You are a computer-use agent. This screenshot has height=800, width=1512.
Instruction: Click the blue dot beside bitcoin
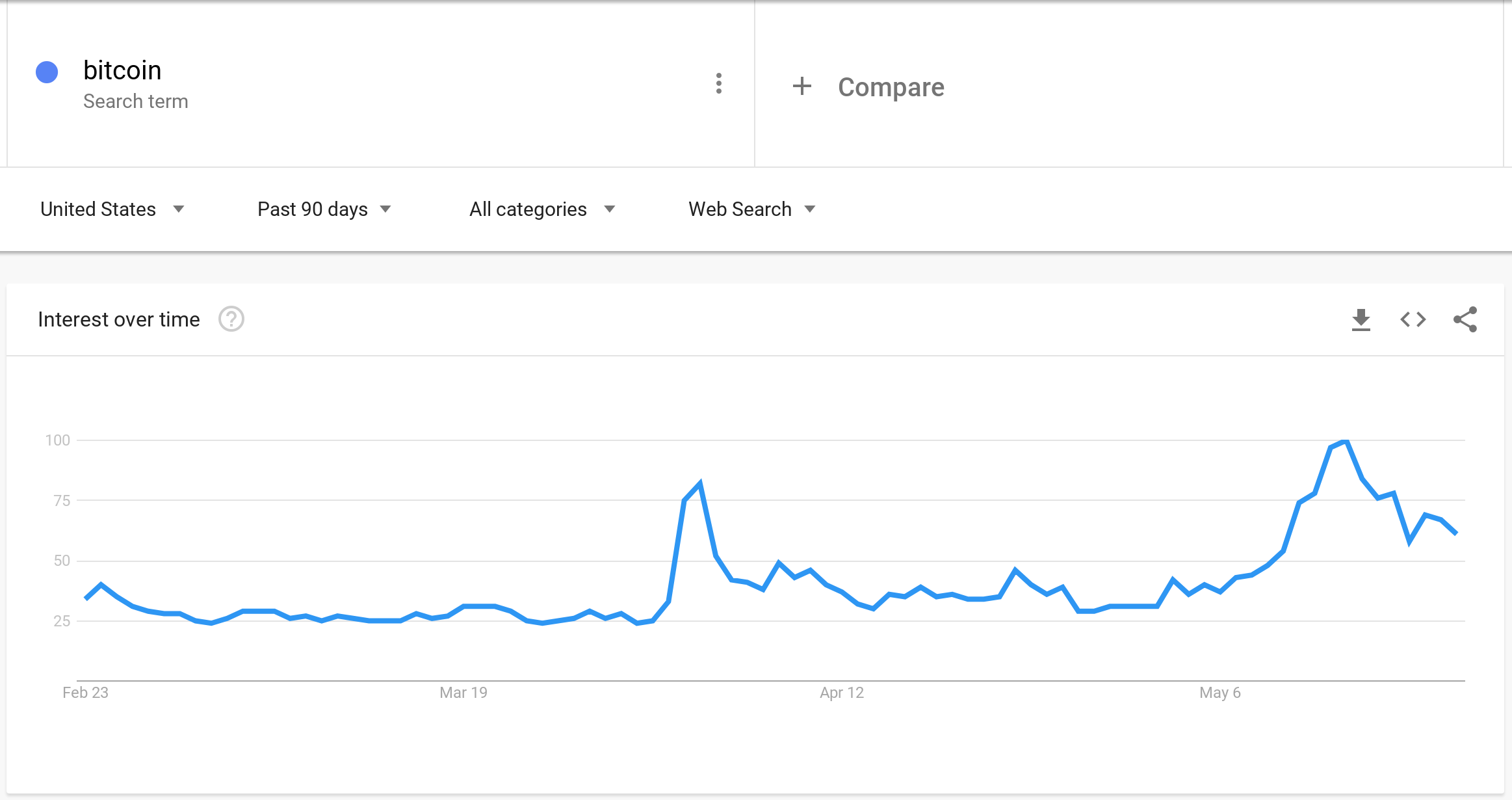pos(47,72)
